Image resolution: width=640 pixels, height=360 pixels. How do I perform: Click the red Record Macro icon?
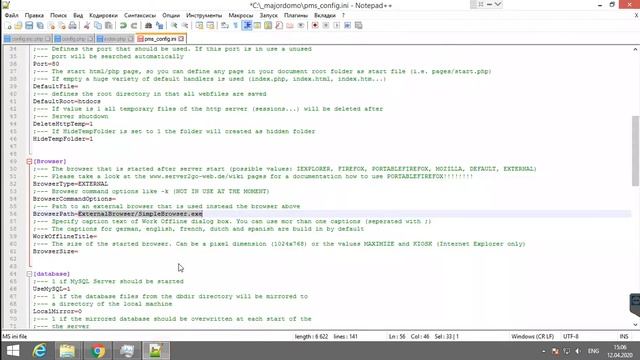[315, 26]
